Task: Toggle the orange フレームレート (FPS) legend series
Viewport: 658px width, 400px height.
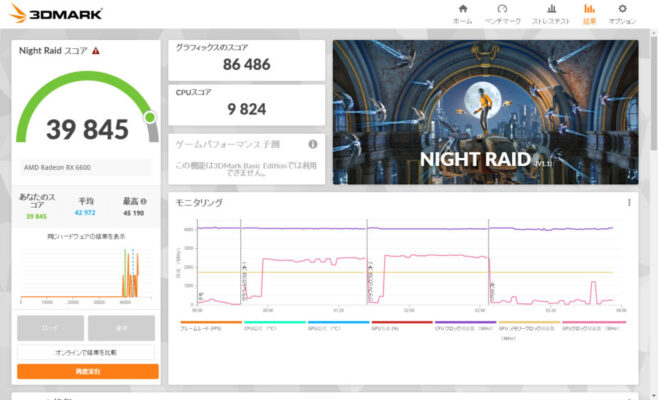Action: coord(211,326)
